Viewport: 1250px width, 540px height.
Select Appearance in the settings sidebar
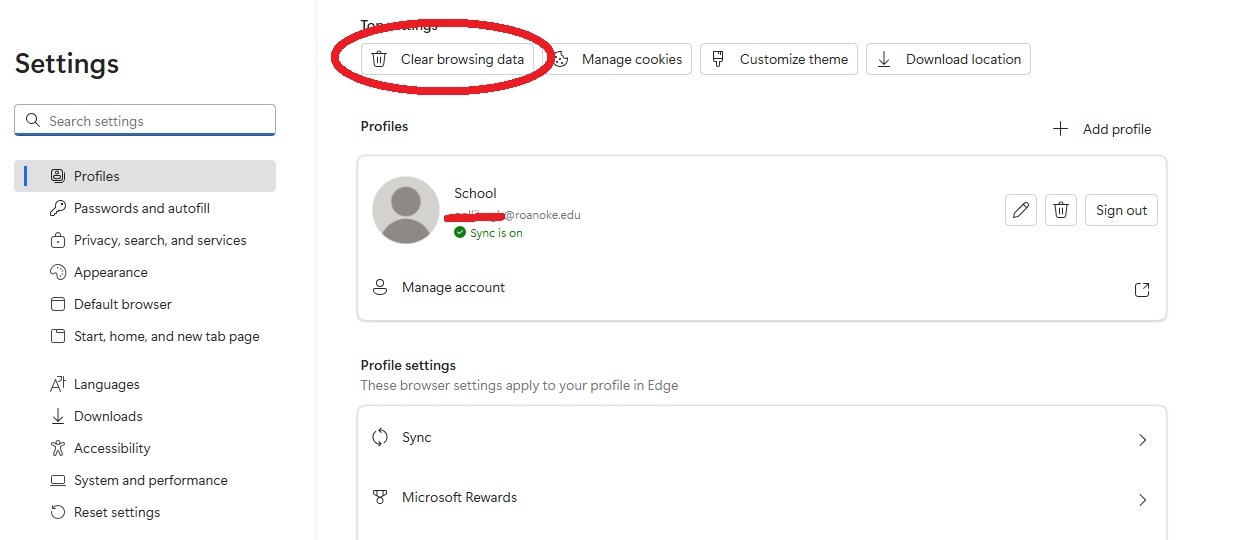(x=110, y=272)
